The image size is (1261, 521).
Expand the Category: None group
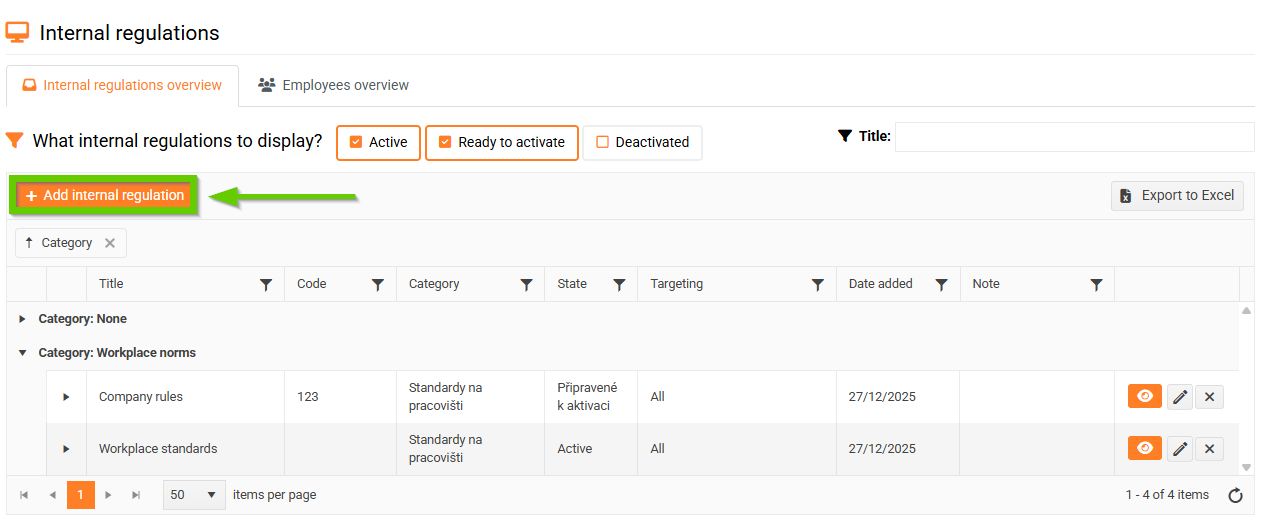point(23,319)
